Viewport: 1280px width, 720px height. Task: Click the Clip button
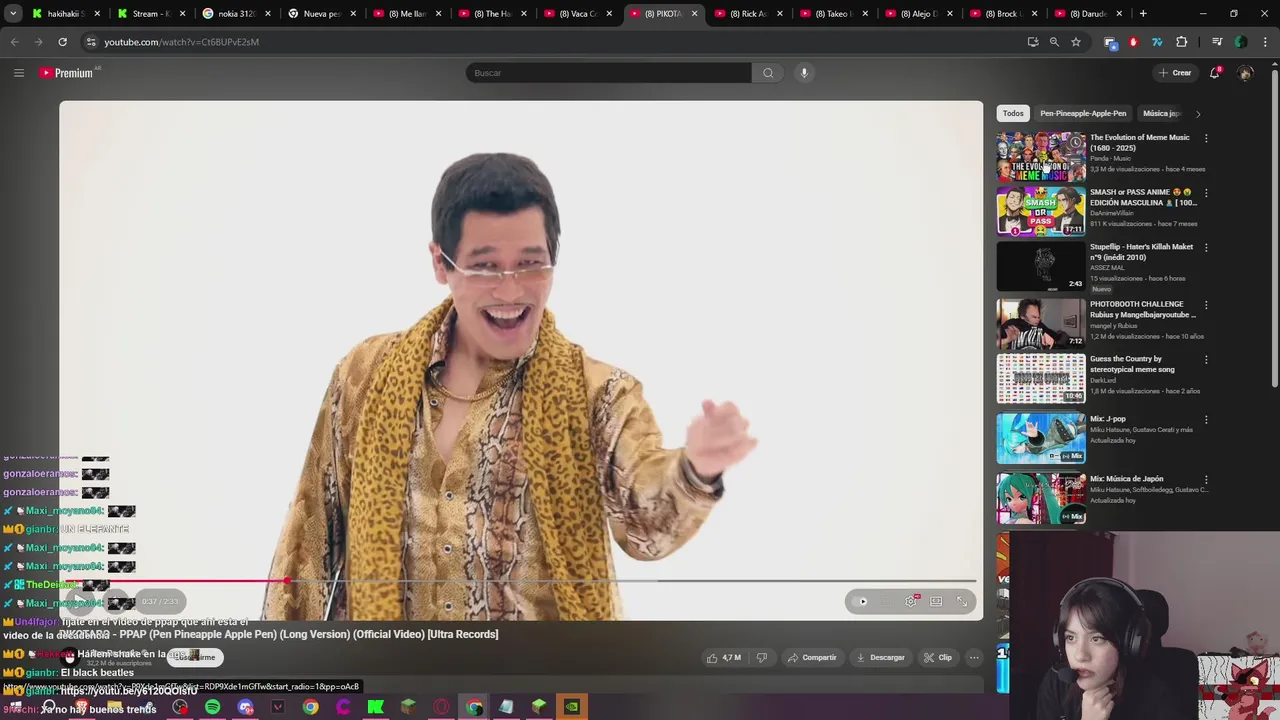click(x=938, y=657)
